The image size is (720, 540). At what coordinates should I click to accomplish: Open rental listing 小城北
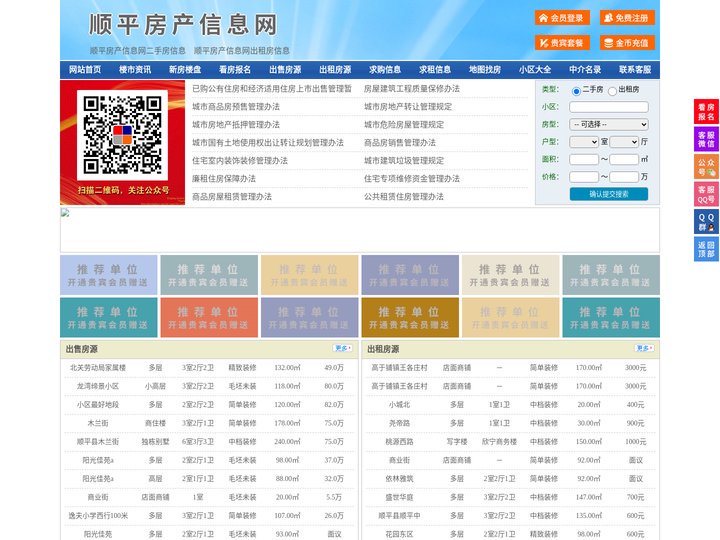399,405
